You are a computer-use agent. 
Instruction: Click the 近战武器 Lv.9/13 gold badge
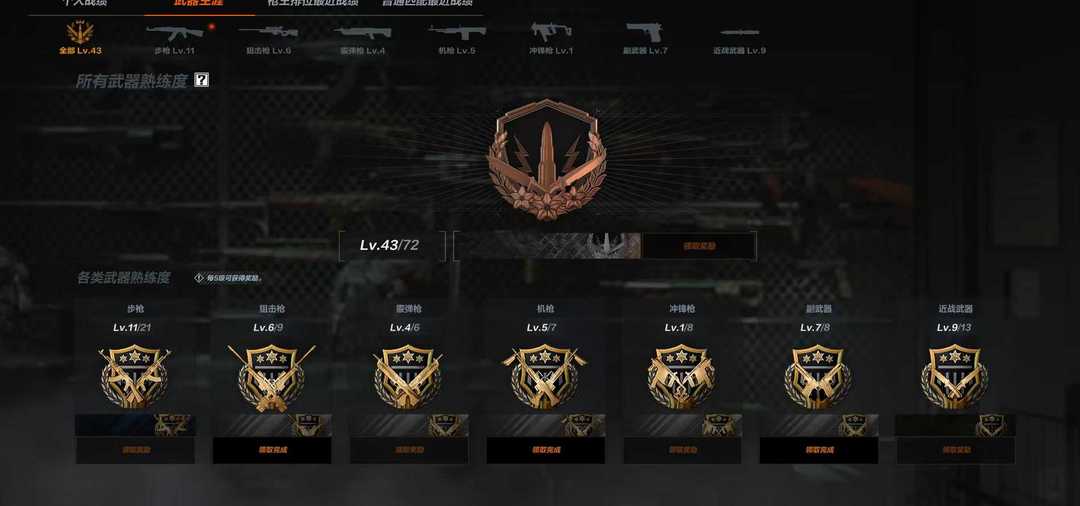955,376
